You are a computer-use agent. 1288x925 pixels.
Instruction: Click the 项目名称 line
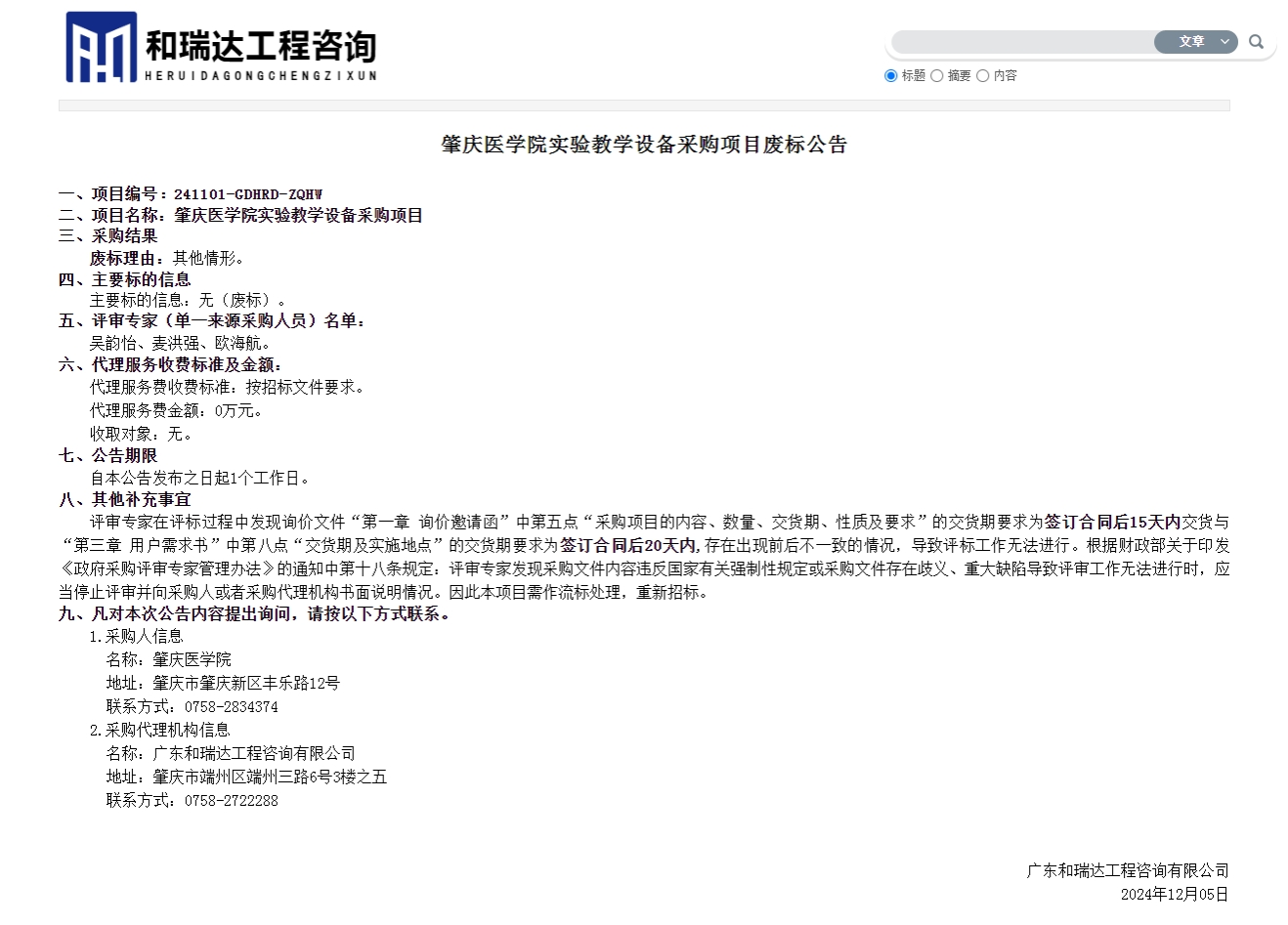click(x=240, y=215)
